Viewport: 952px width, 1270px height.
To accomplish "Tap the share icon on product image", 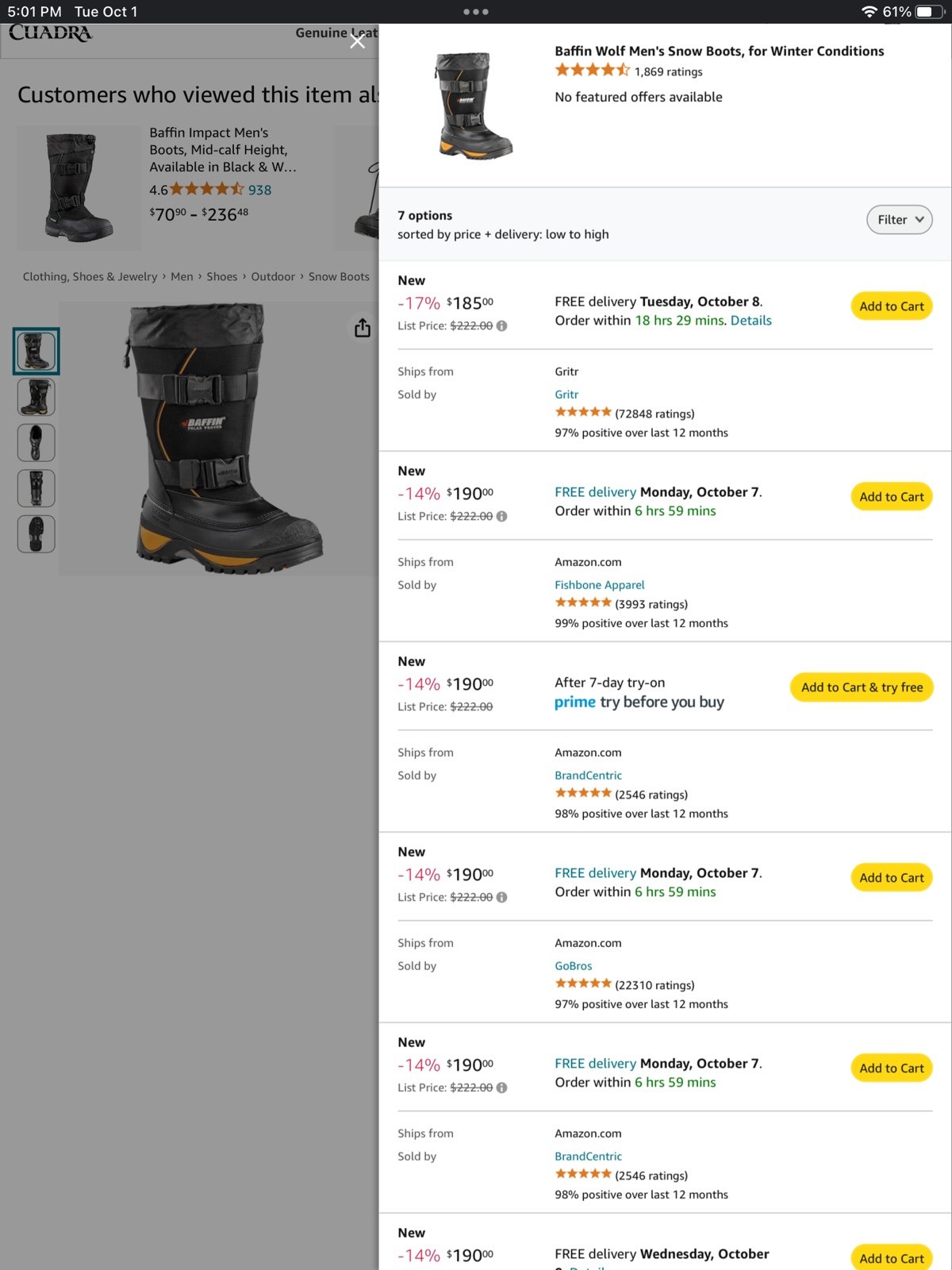I will click(363, 328).
